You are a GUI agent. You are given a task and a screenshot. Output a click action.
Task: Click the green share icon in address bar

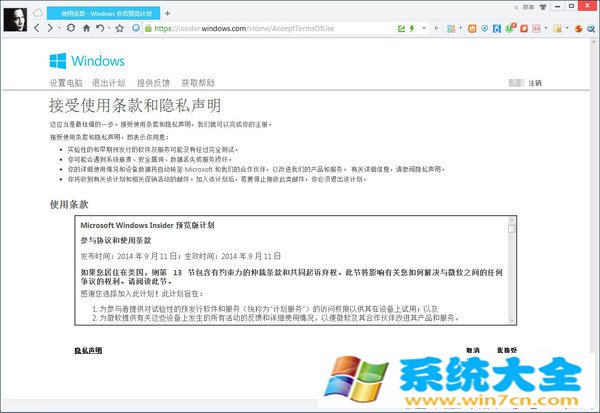tap(401, 29)
